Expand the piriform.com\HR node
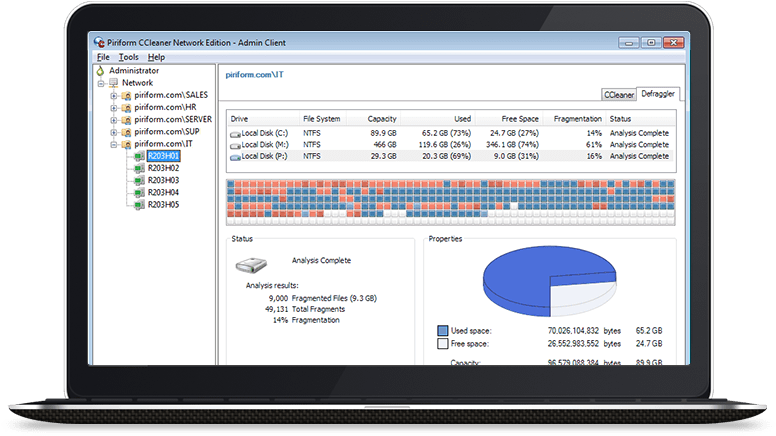 (x=113, y=107)
